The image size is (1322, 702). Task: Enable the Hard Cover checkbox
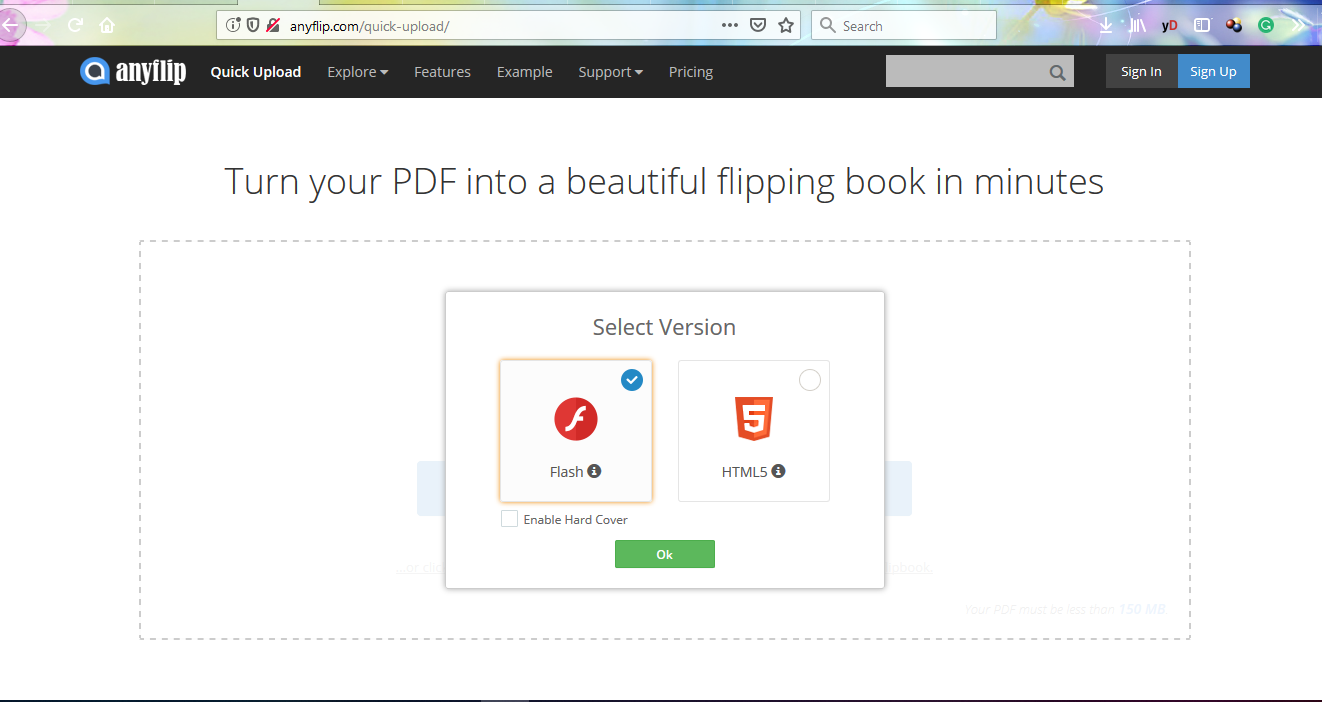point(510,519)
